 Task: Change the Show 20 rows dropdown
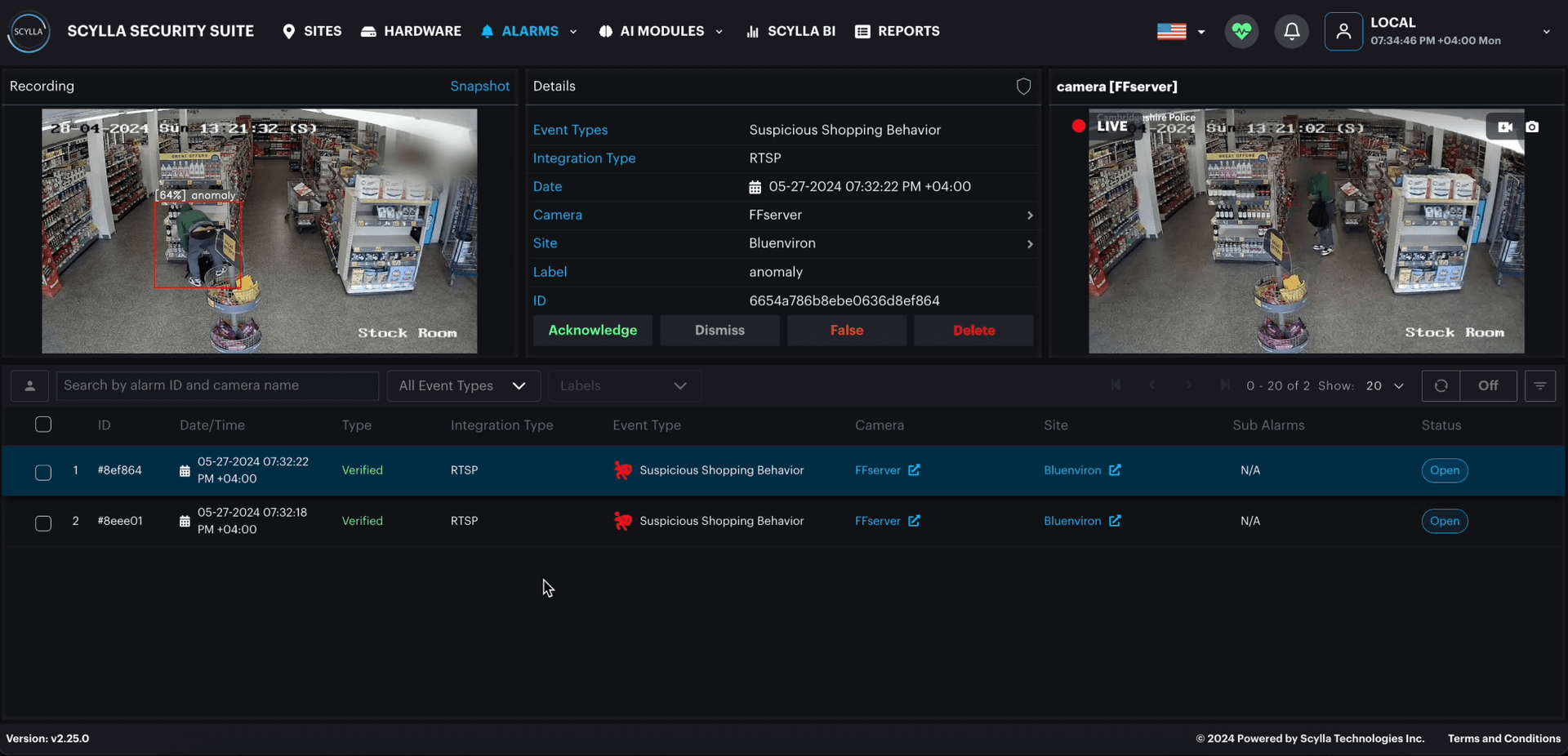click(x=1385, y=386)
